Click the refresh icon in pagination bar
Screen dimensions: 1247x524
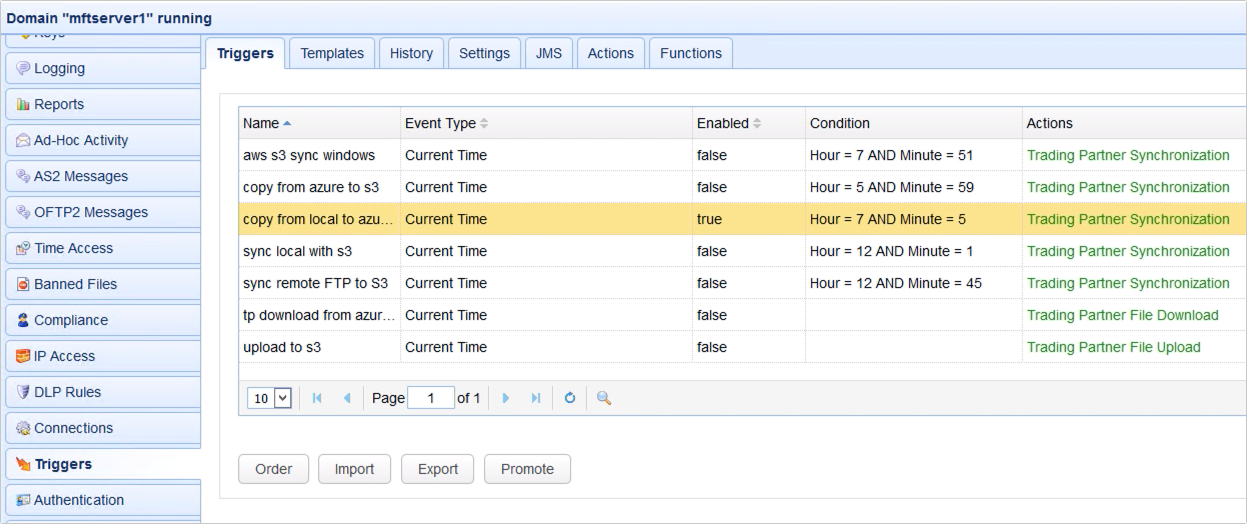[570, 398]
